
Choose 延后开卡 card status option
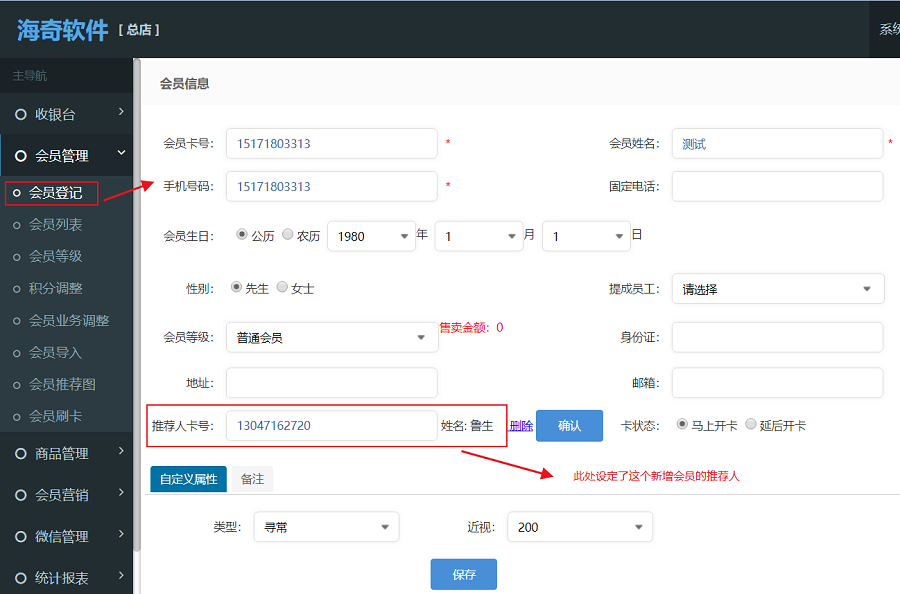point(751,425)
